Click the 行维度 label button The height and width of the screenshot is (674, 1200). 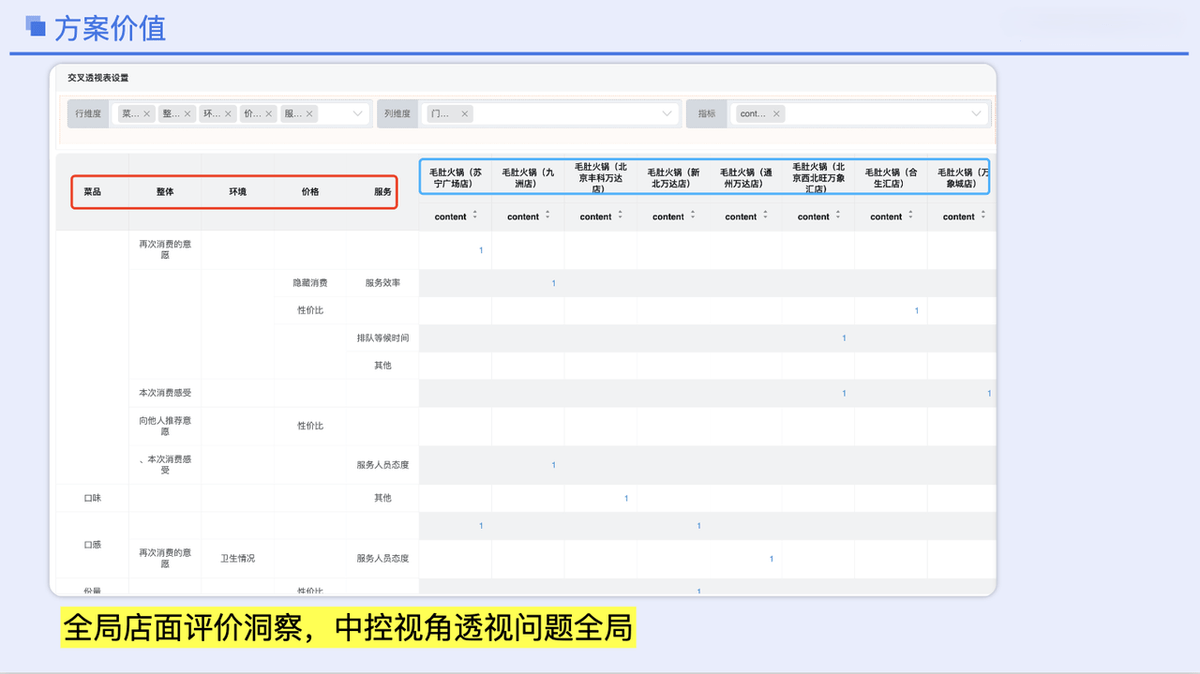(89, 113)
